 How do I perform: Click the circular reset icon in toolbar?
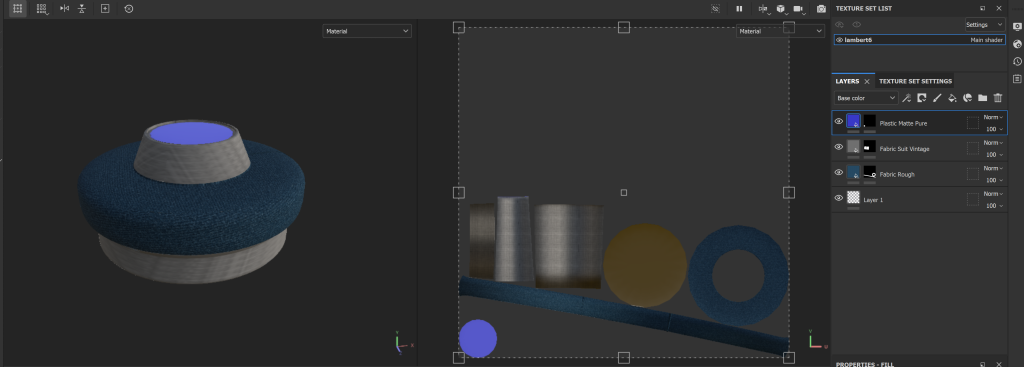[x=129, y=8]
